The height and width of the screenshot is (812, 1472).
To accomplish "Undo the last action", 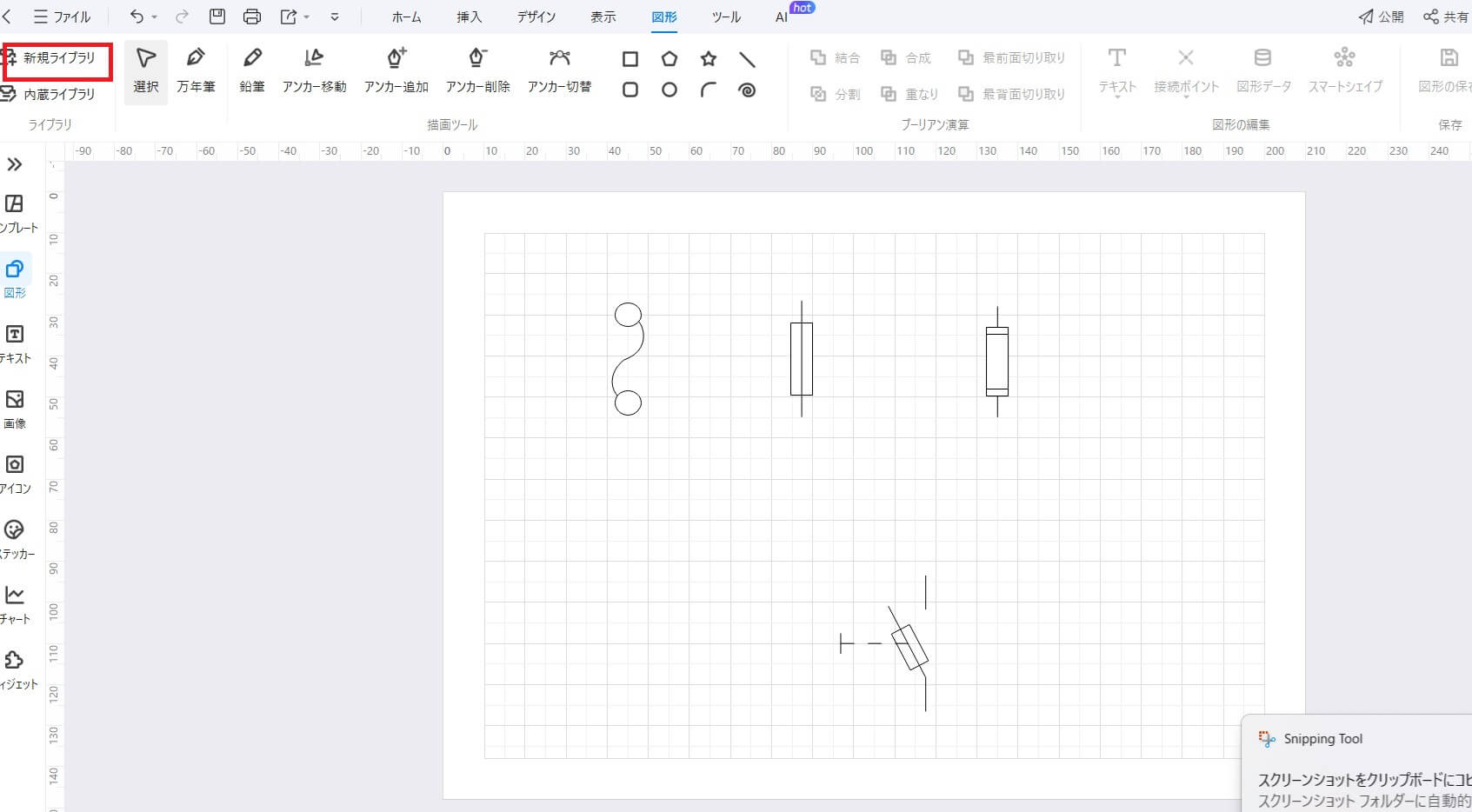I will tap(137, 17).
